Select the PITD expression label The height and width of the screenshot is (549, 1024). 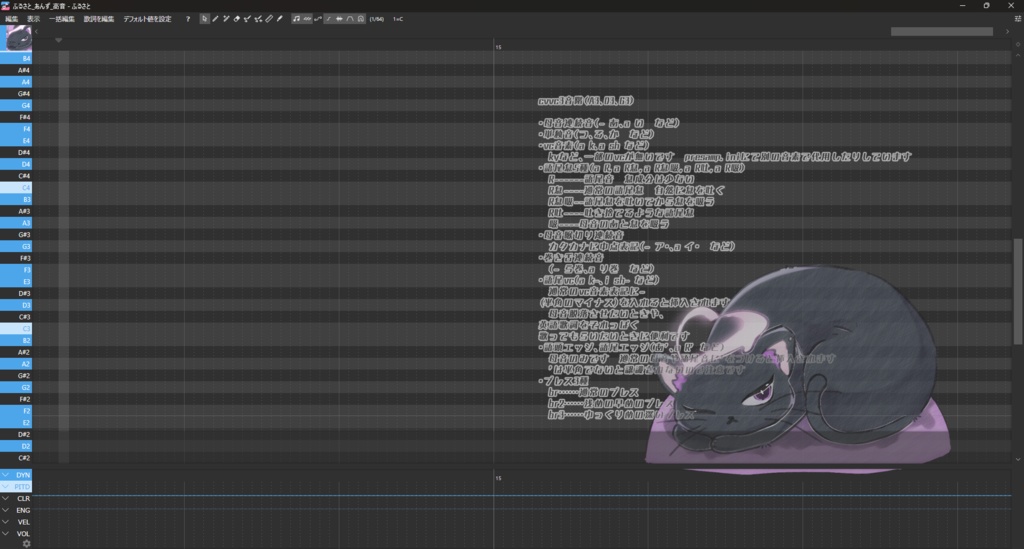point(22,487)
